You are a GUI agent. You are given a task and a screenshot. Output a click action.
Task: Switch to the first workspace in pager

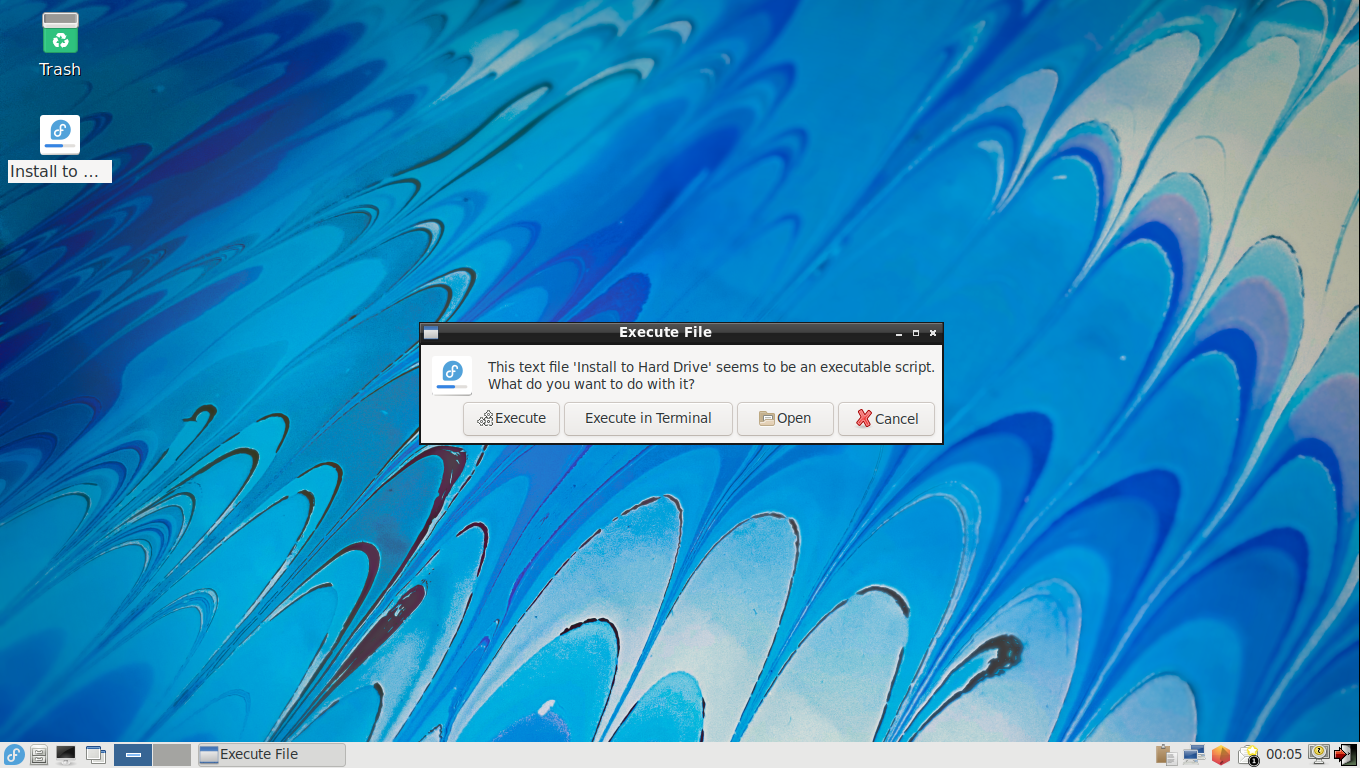(133, 755)
